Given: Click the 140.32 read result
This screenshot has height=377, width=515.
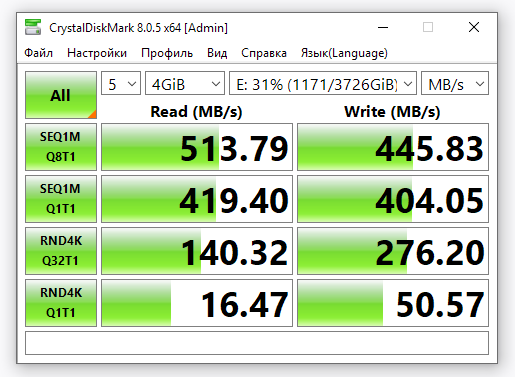Looking at the screenshot, I should click(197, 251).
